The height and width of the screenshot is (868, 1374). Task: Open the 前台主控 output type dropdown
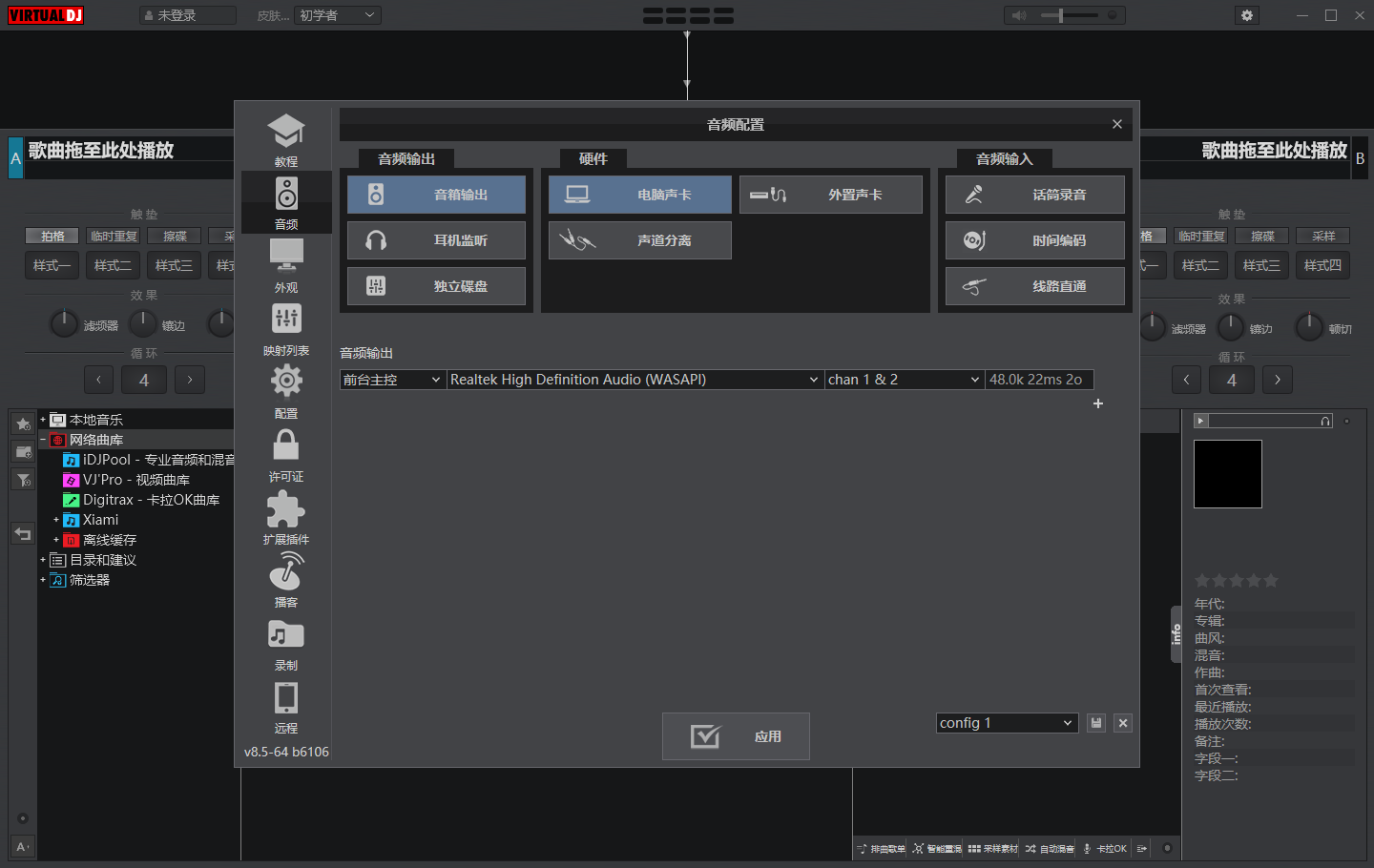pyautogui.click(x=392, y=380)
